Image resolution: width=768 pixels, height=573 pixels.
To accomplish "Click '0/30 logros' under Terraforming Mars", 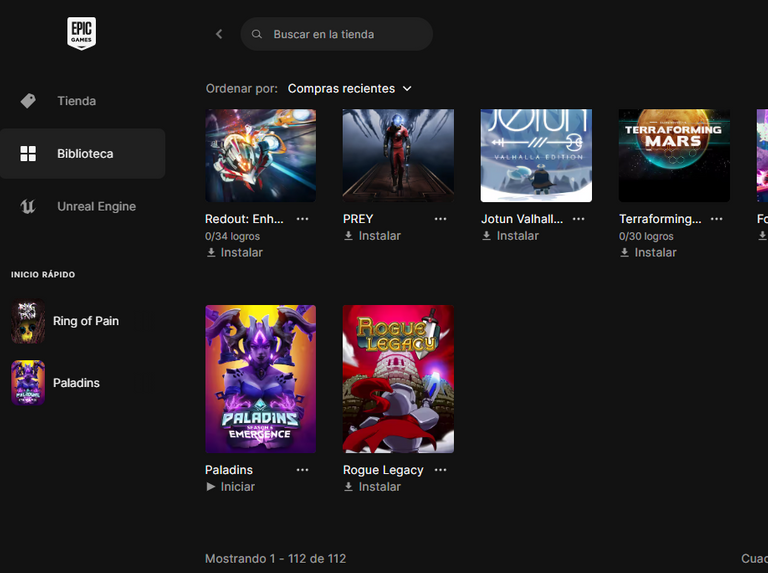I will 647,236.
